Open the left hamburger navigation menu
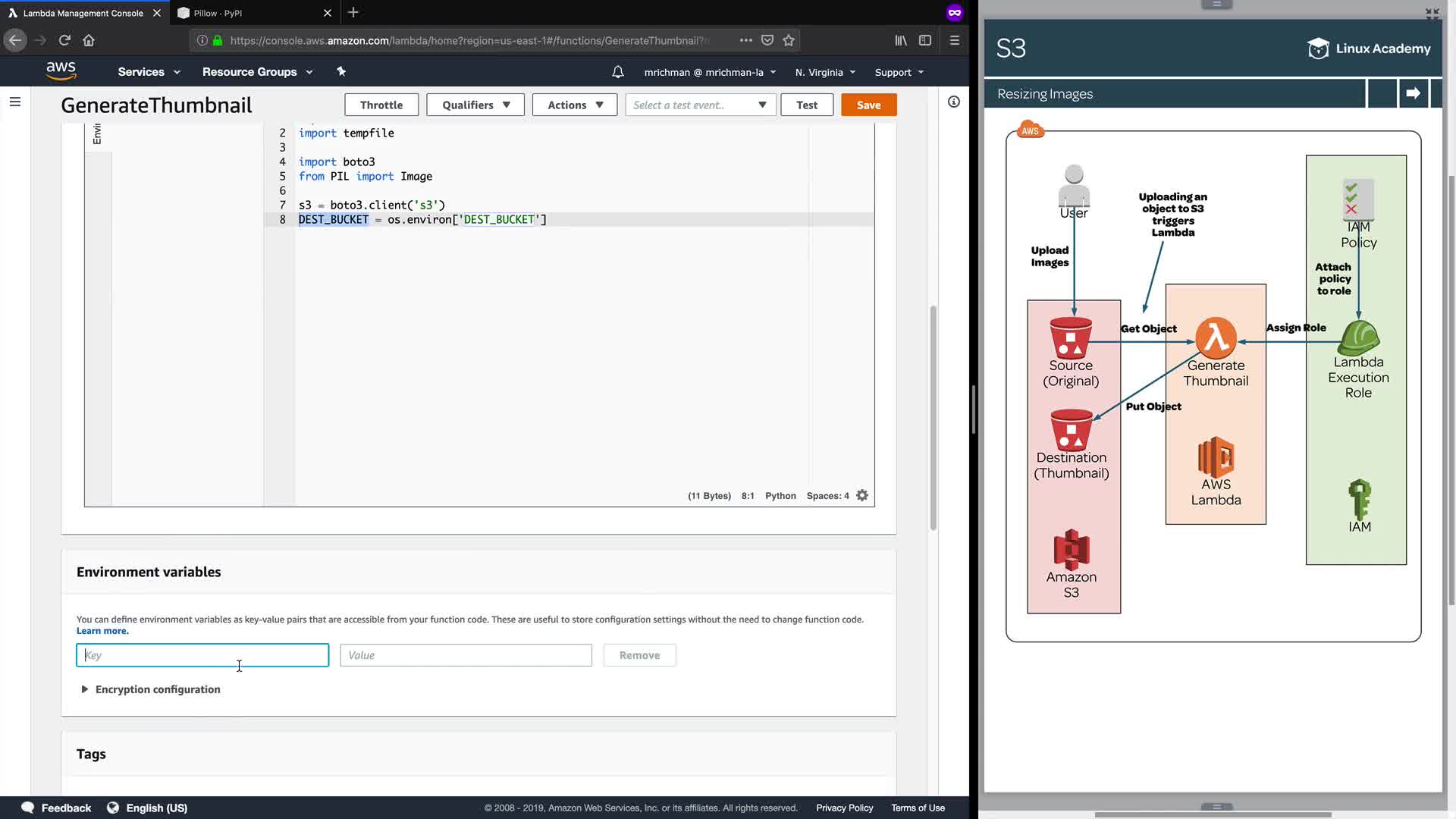Screen dimensions: 1456x819 [x=15, y=102]
